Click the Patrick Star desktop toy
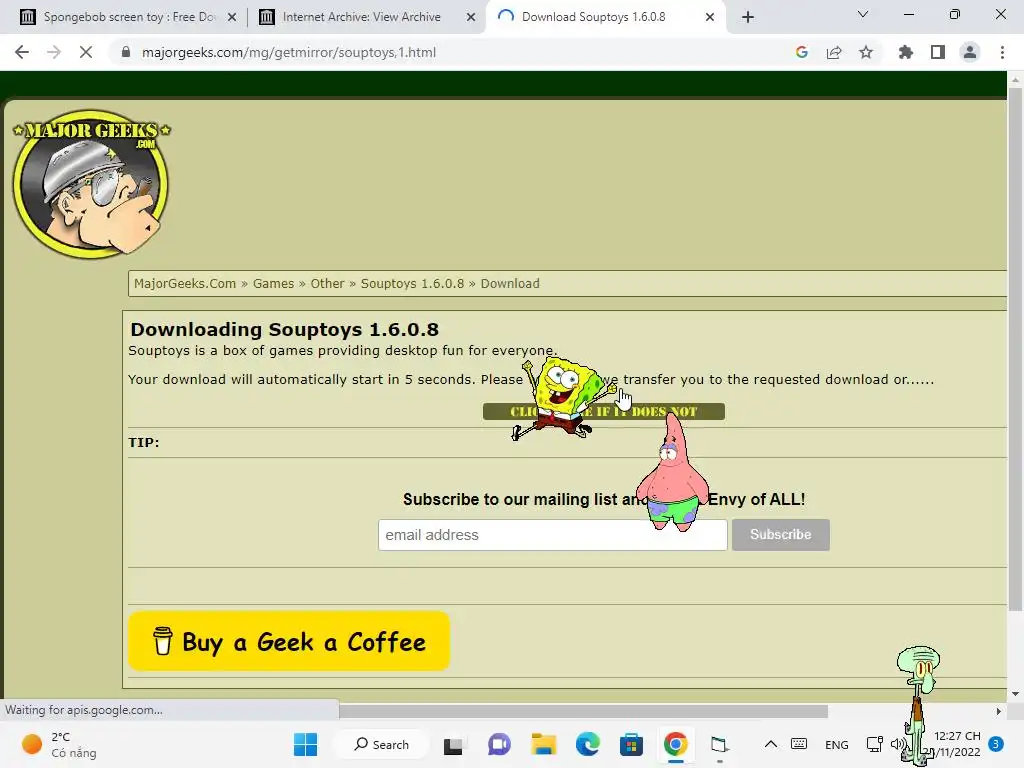 click(673, 473)
